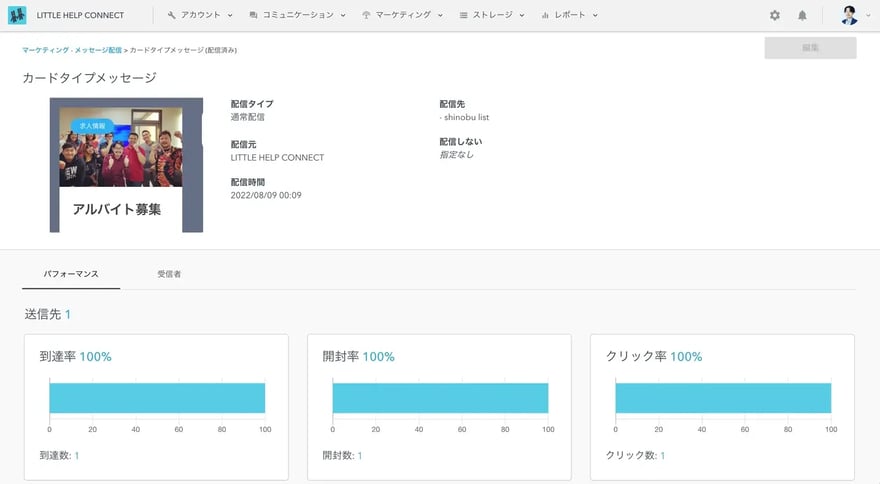Screen dimensions: 880x484
Task: Click the wrench icon beside アカウント
Action: click(172, 16)
